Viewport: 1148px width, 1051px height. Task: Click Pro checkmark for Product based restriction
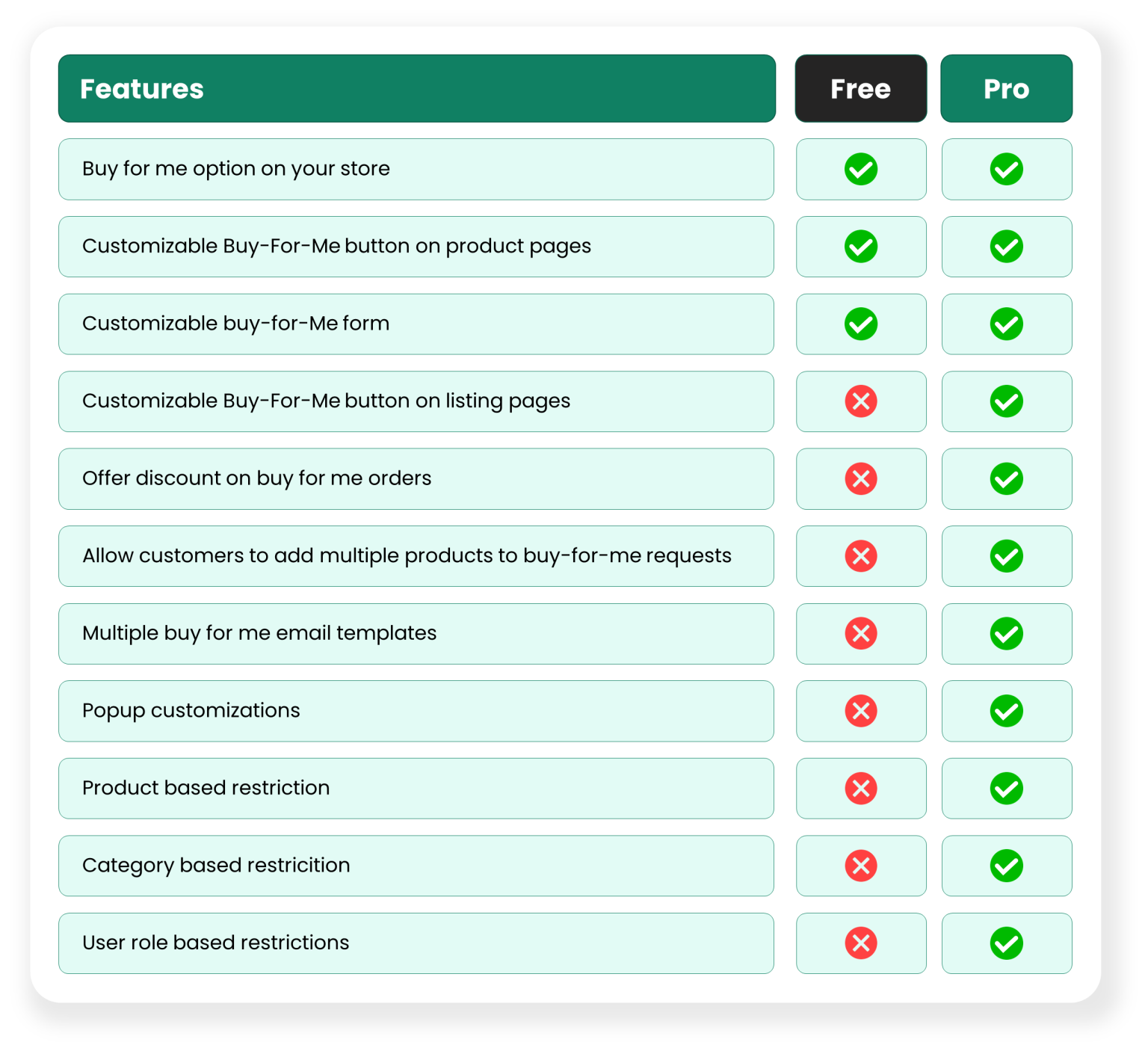(x=1007, y=789)
